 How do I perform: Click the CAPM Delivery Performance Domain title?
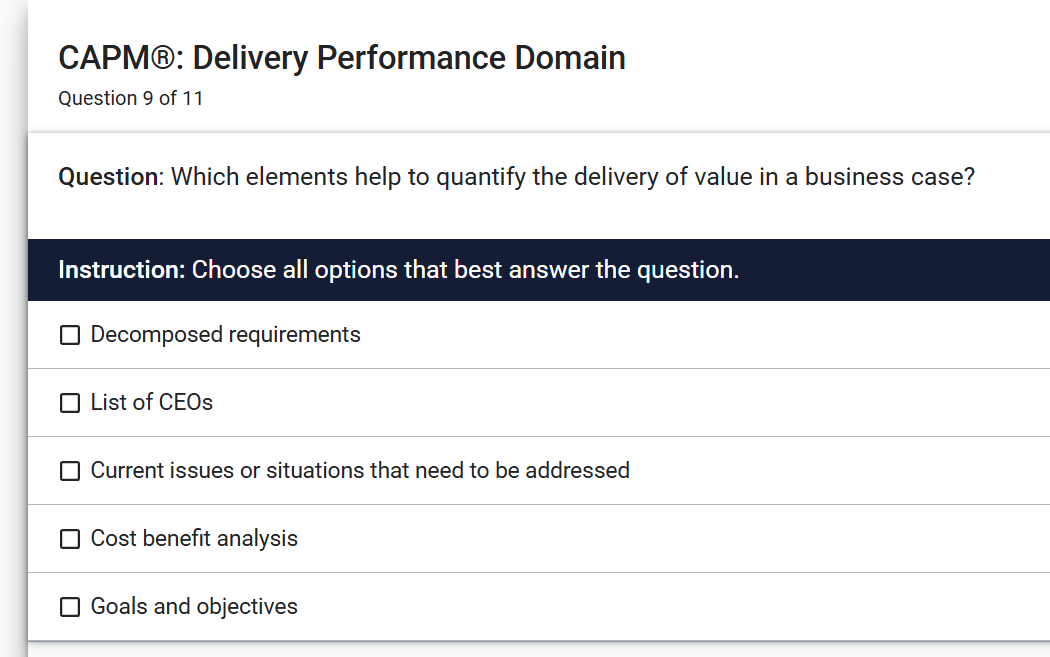(341, 57)
